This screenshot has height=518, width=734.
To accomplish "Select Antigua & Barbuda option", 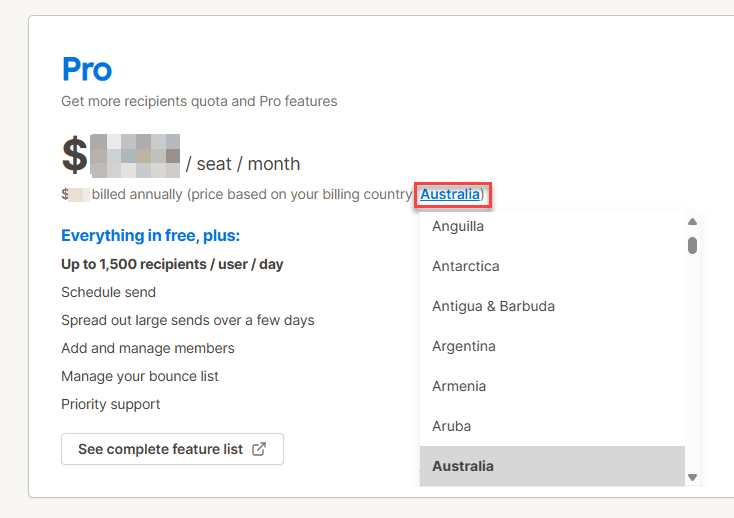I will click(493, 306).
